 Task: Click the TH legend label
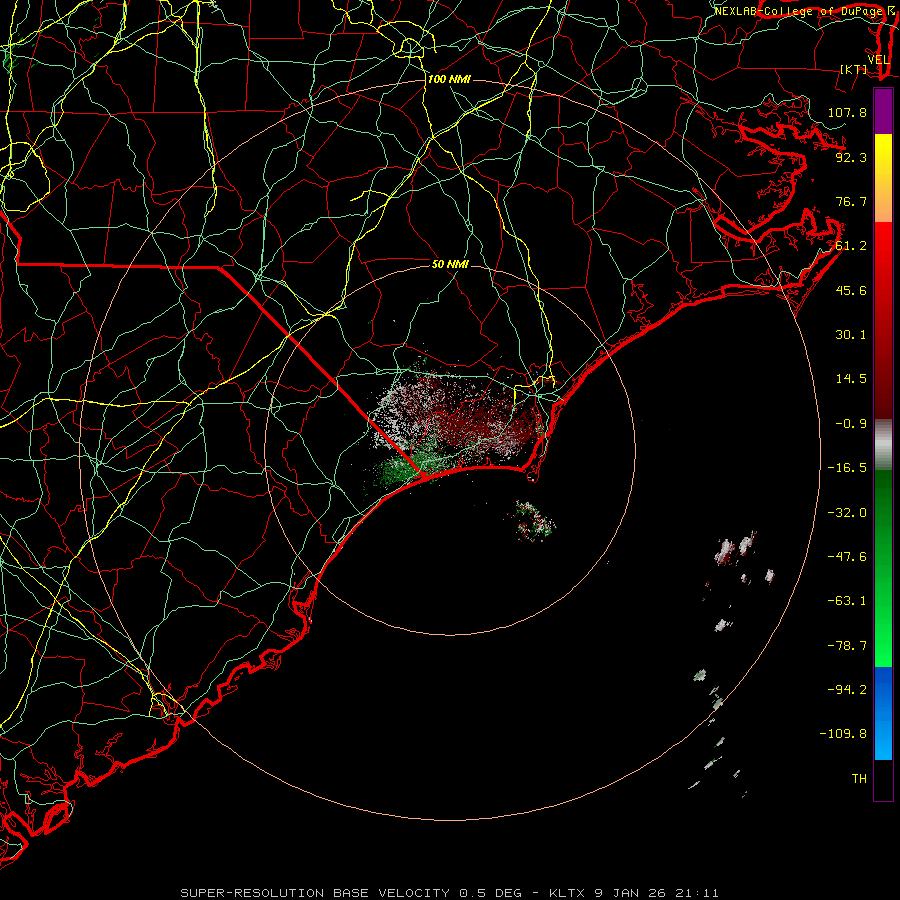point(859,778)
